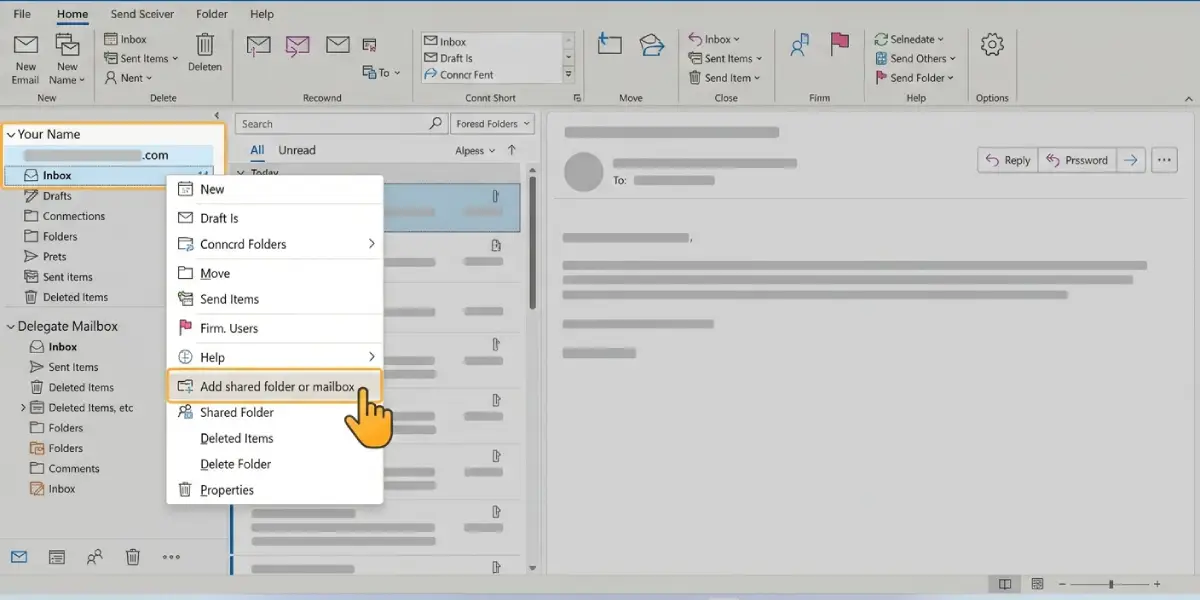Click the people icon in Firm group
1200x600 pixels.
[x=799, y=45]
